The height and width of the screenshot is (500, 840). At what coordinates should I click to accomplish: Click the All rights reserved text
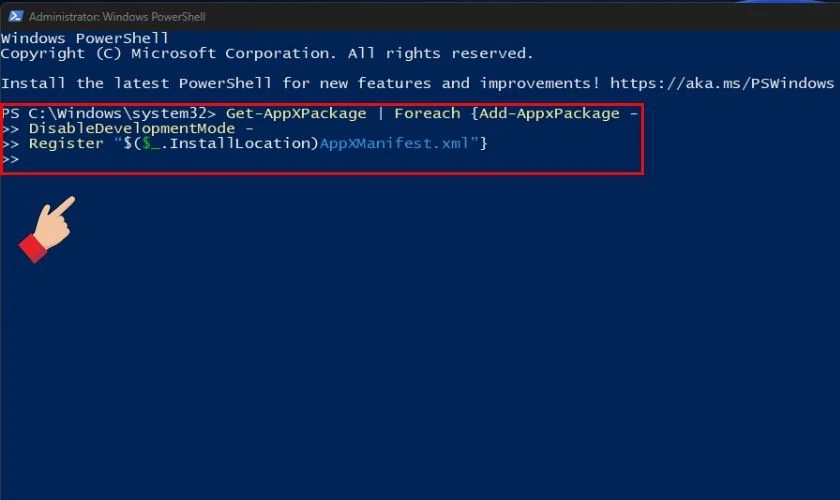(440, 54)
